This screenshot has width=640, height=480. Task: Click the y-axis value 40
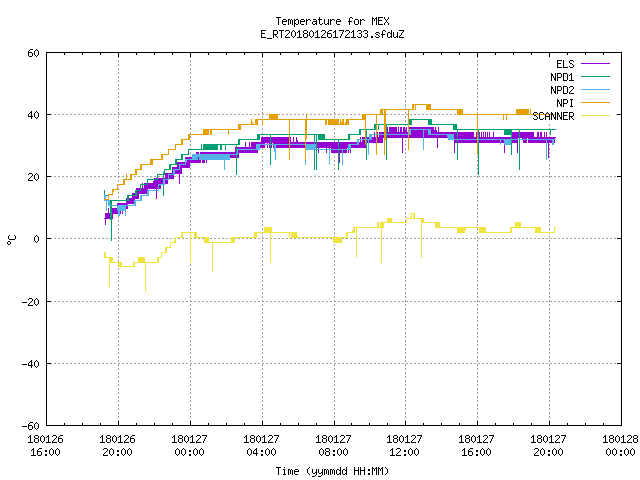coord(33,115)
